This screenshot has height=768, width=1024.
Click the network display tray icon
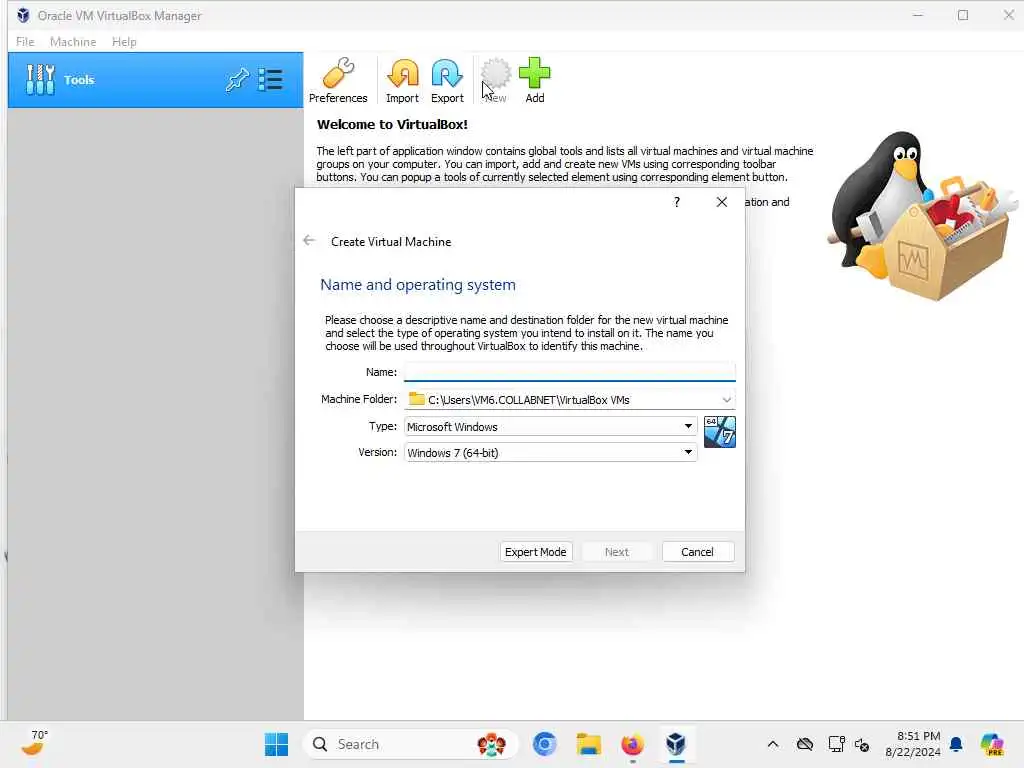point(836,744)
